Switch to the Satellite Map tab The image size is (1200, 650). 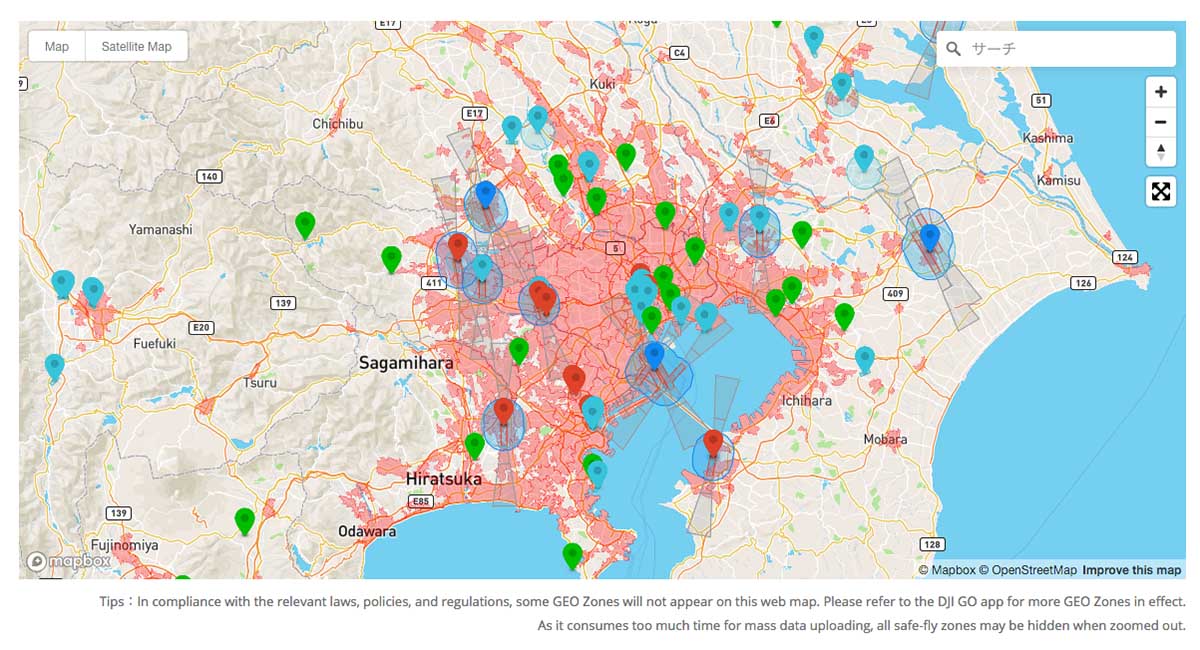click(136, 47)
